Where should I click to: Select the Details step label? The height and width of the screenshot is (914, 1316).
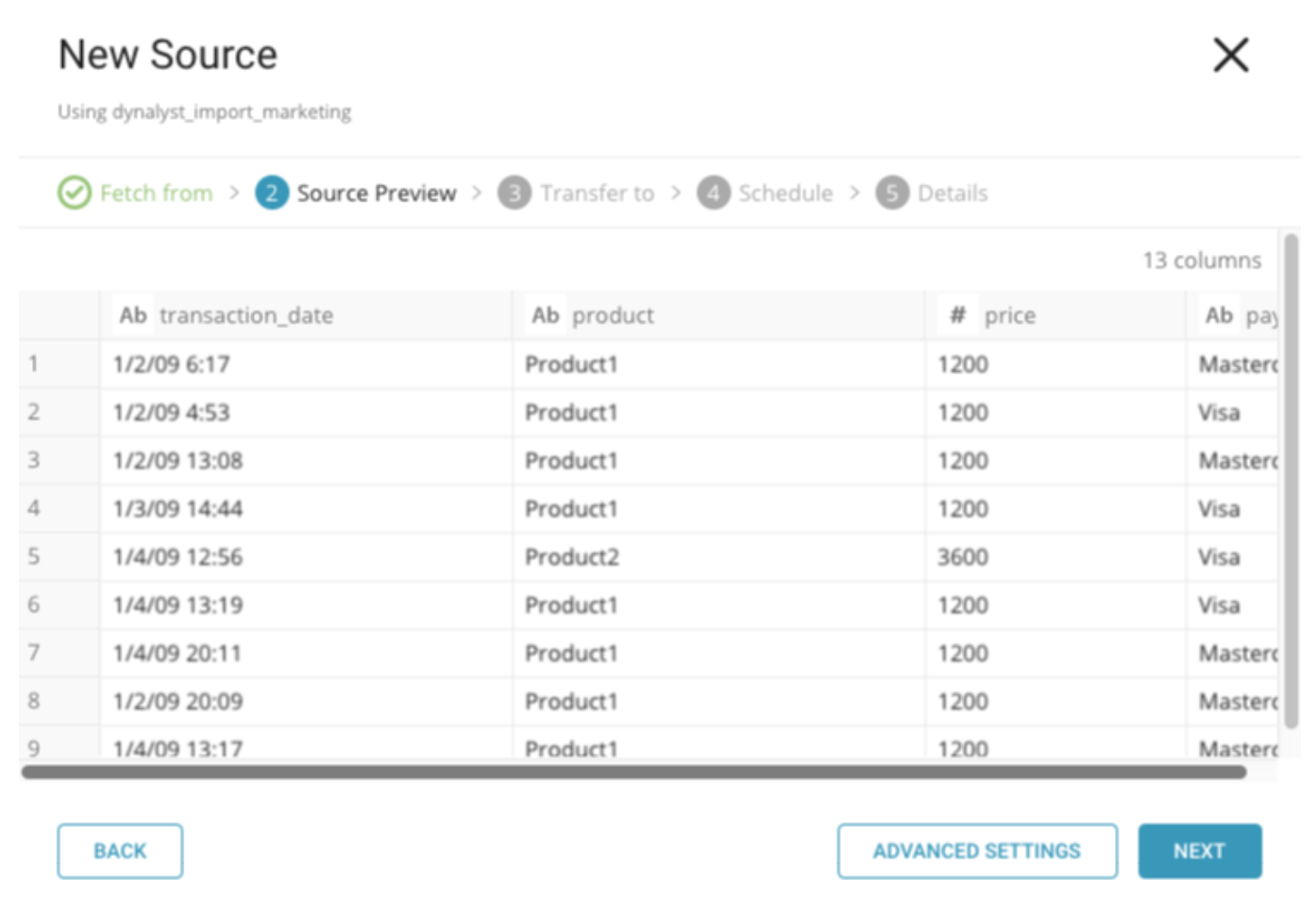[953, 193]
